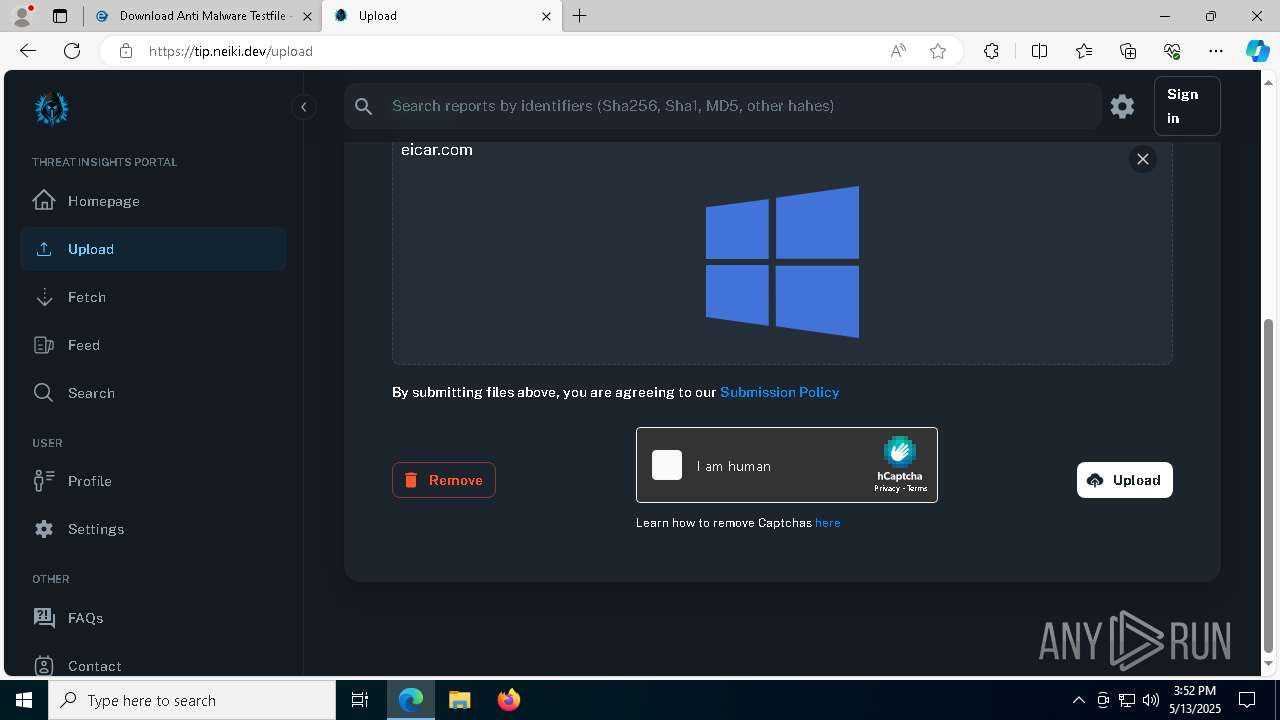The width and height of the screenshot is (1280, 720).
Task: Switch to Download Anti Malware Testfile tab
Action: (x=201, y=16)
